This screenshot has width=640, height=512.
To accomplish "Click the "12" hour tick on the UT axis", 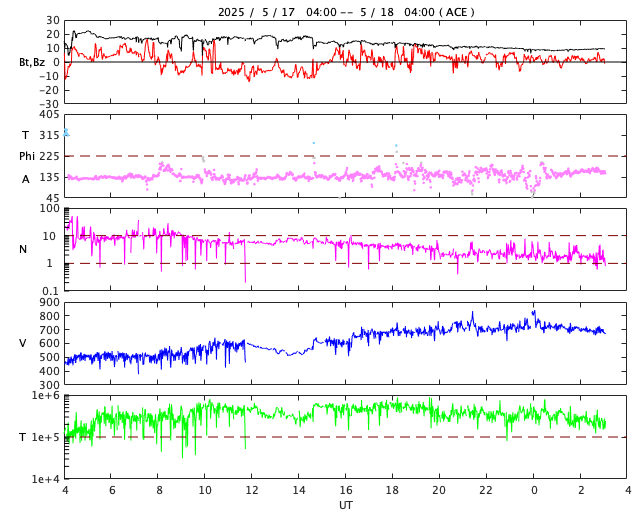I will coord(252,490).
